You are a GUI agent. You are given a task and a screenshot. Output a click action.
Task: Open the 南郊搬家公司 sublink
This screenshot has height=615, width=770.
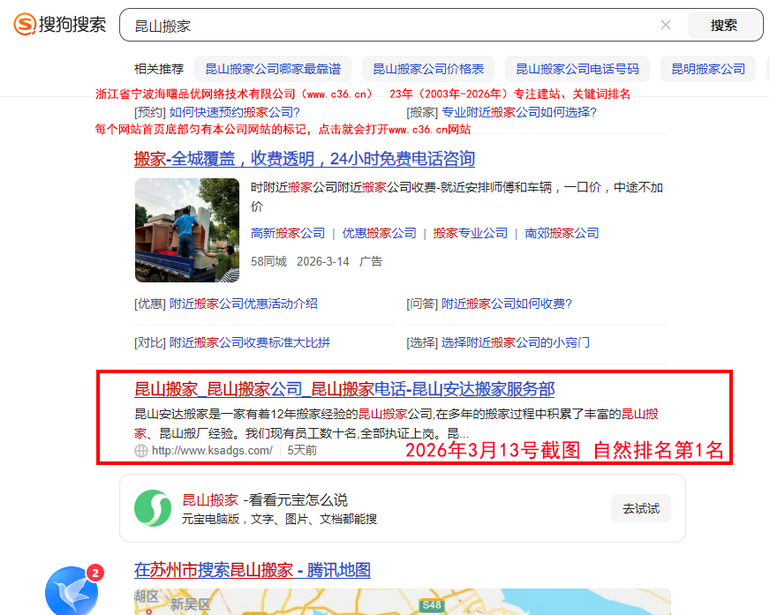coord(561,233)
